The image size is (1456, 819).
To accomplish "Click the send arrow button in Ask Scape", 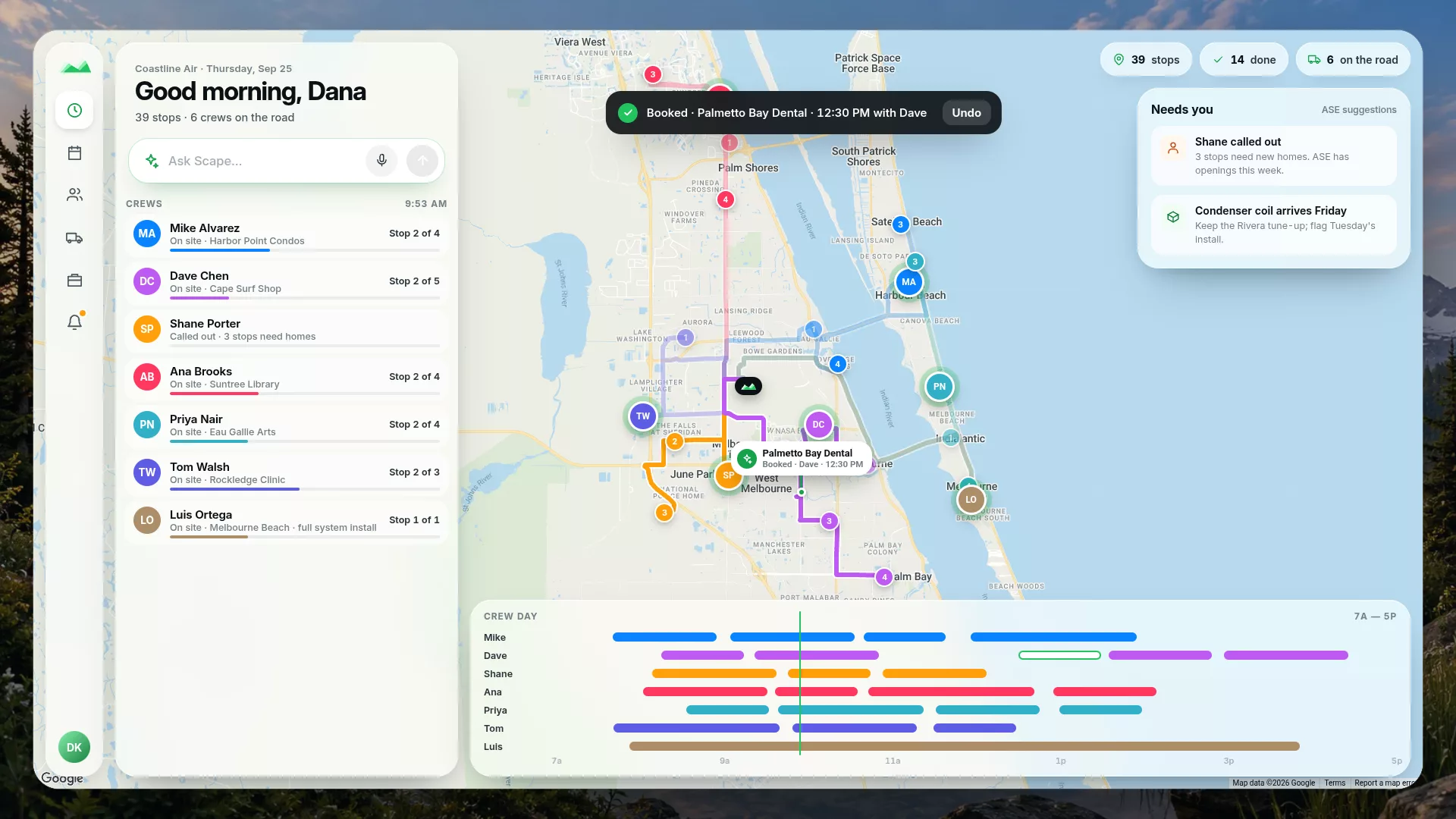I will 422,161.
